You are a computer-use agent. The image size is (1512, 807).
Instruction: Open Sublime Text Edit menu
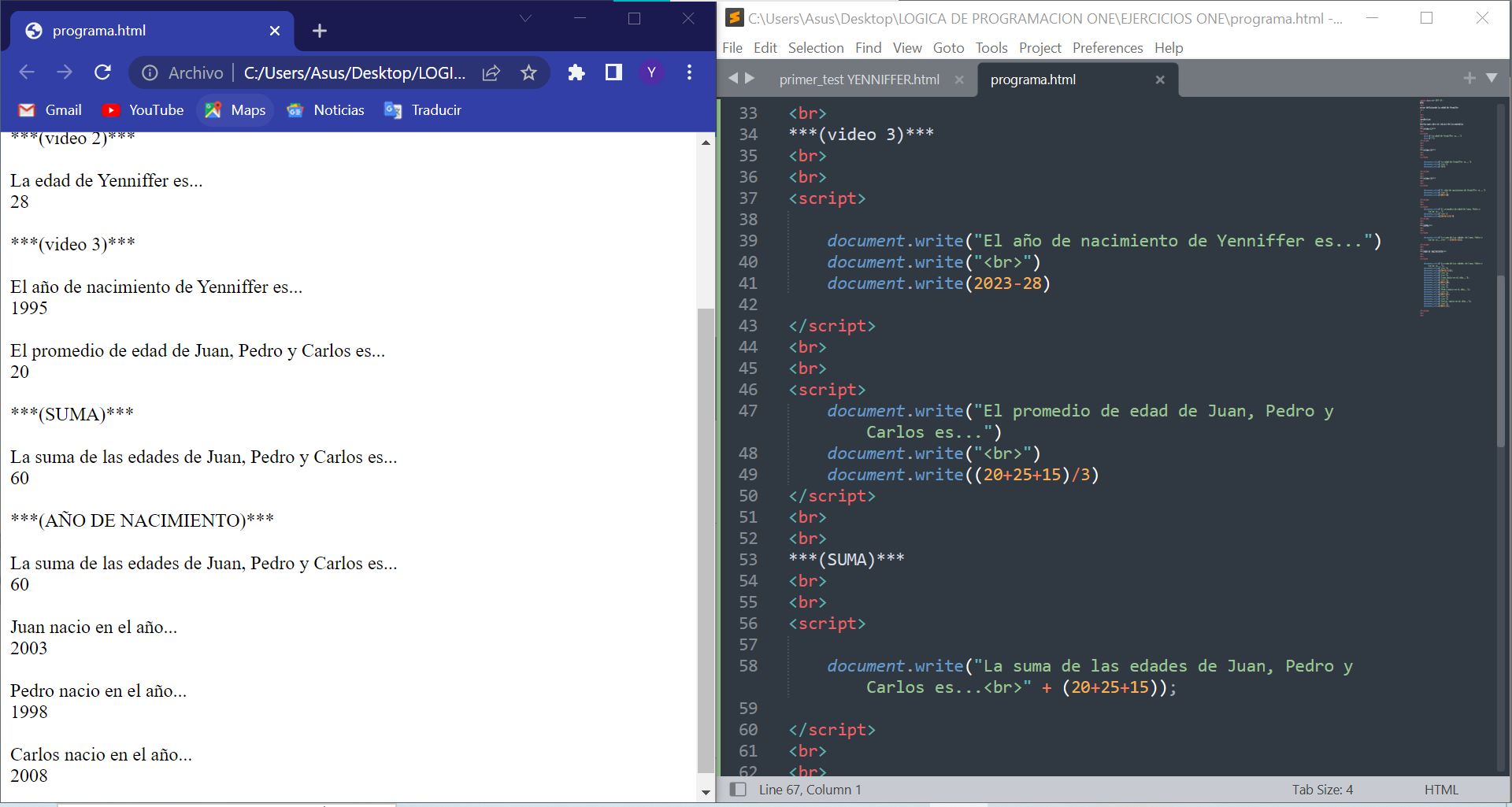coord(765,48)
